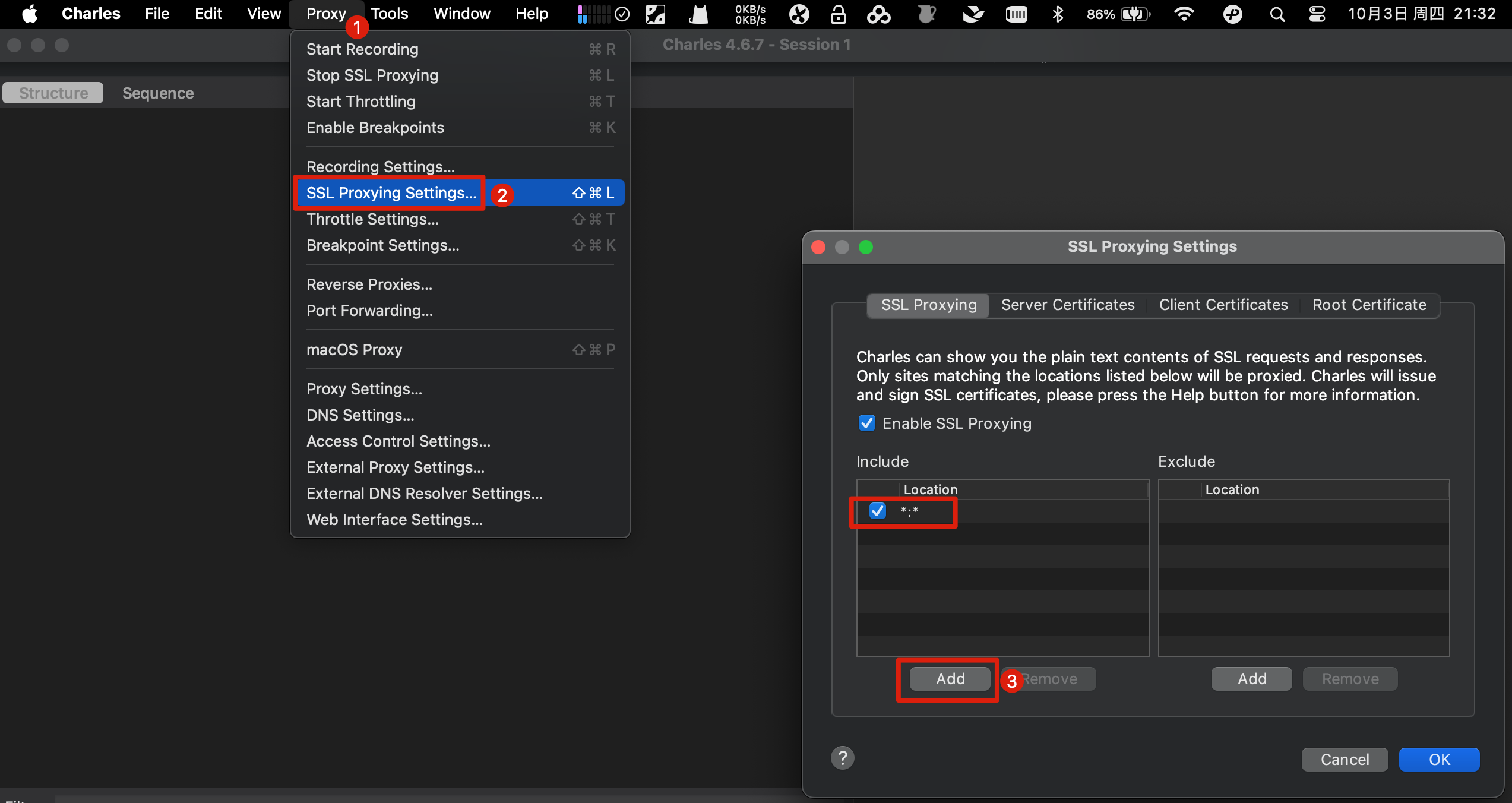Open the Apple menu

(30, 14)
